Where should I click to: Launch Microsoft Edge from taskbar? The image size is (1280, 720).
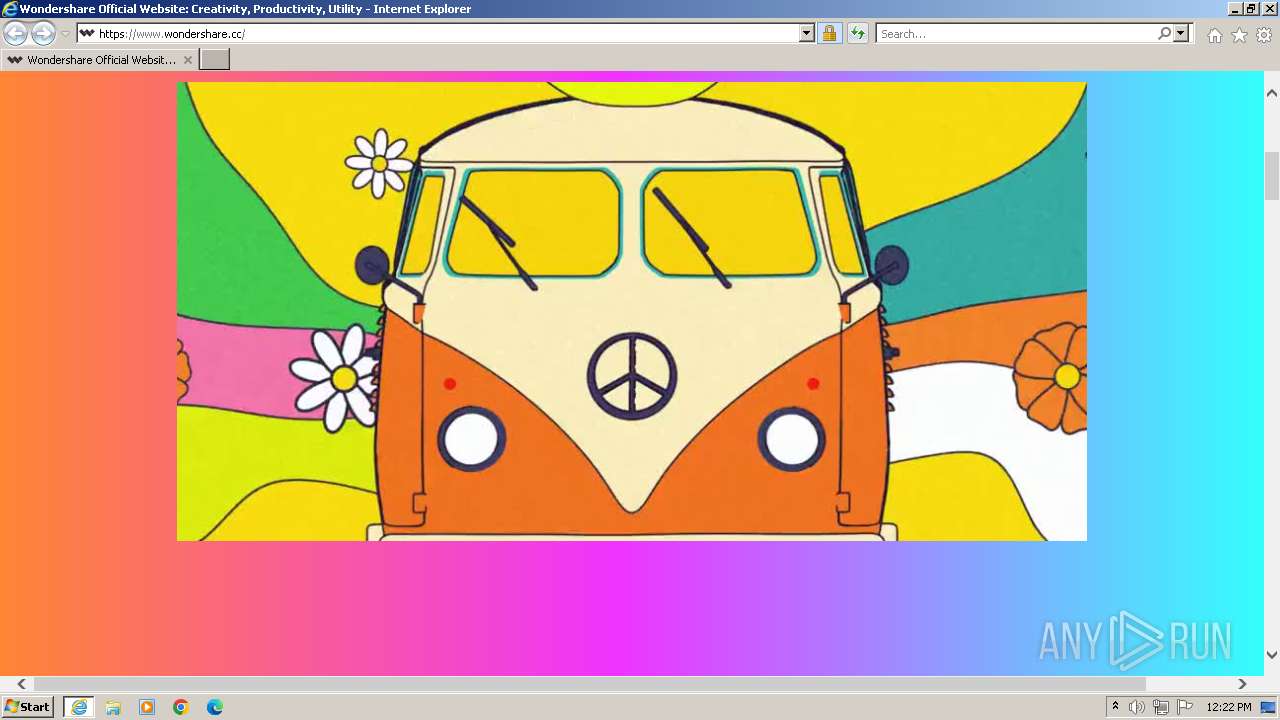point(215,707)
